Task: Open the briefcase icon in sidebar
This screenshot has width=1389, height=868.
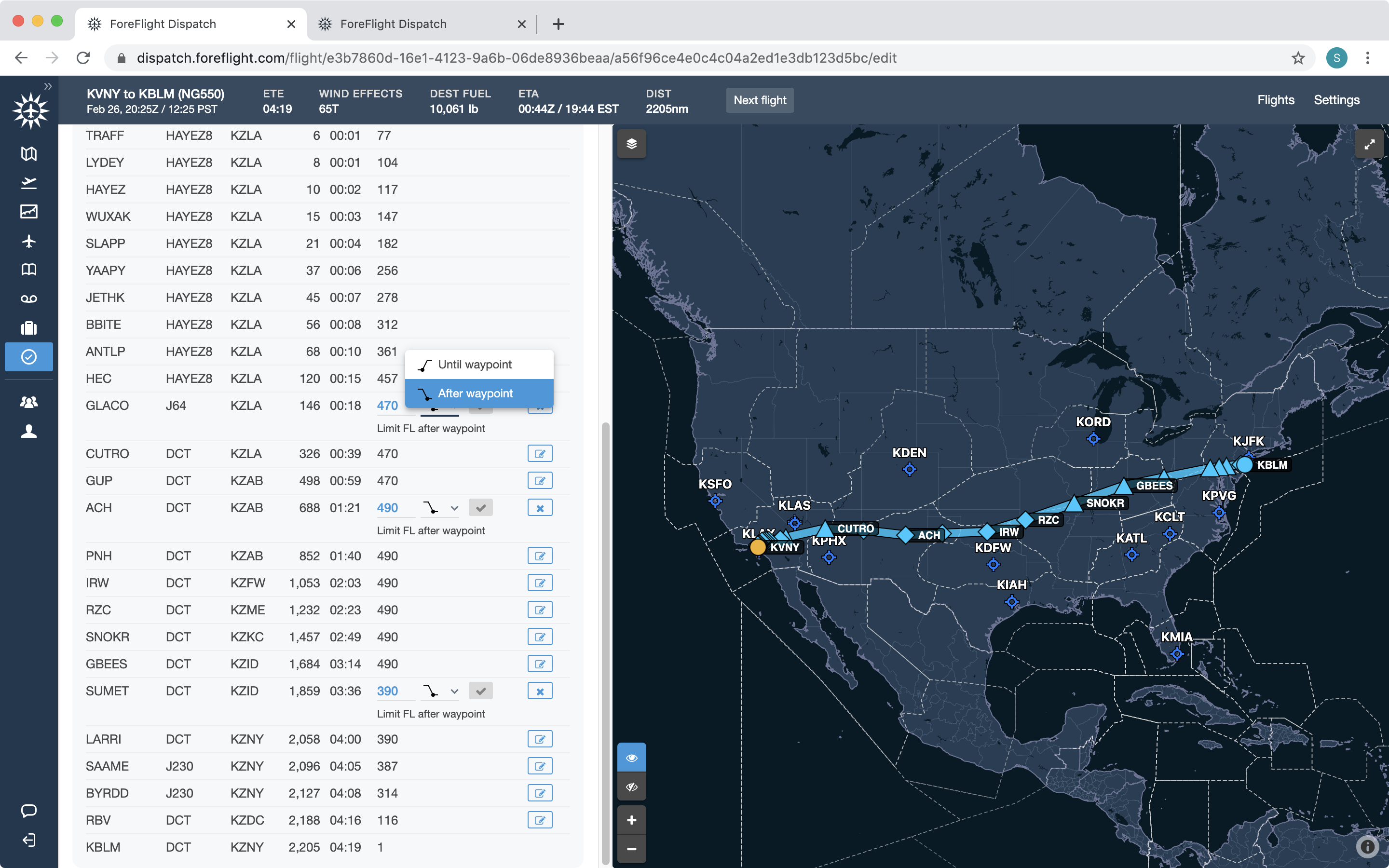Action: point(29,328)
